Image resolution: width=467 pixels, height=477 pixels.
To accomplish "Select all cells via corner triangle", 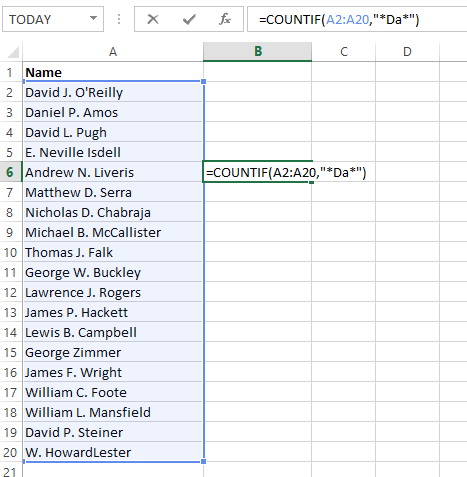I will tap(12, 52).
